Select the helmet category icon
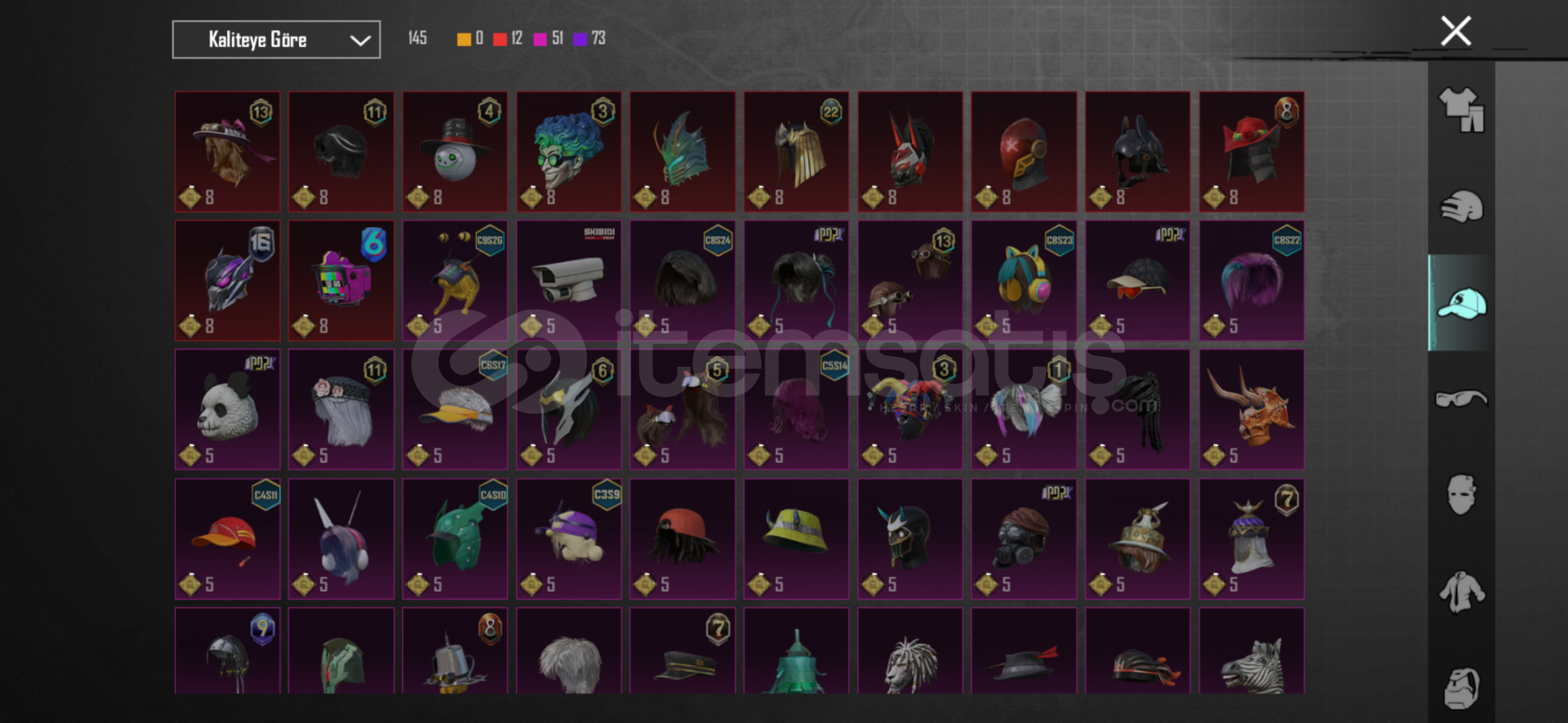This screenshot has height=723, width=1568. (1461, 206)
